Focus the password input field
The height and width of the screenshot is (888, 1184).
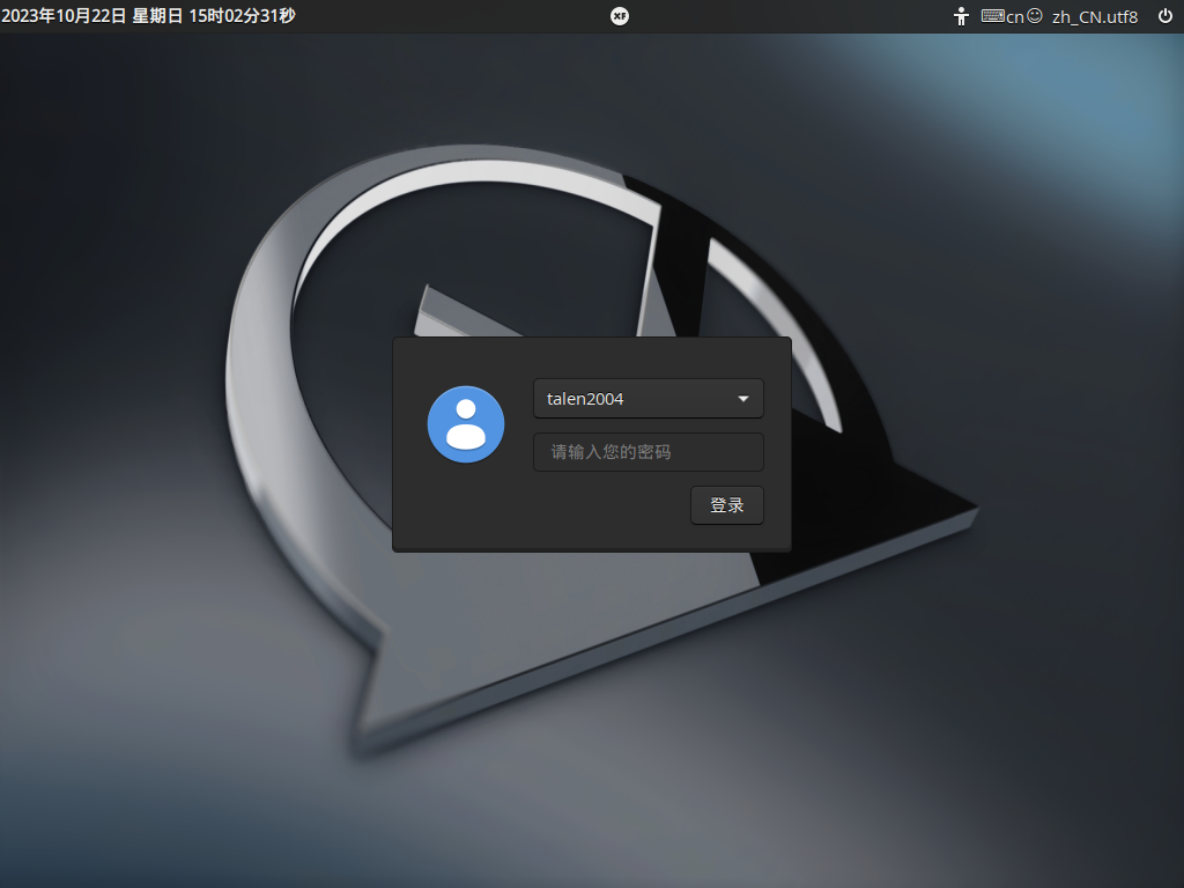(649, 452)
